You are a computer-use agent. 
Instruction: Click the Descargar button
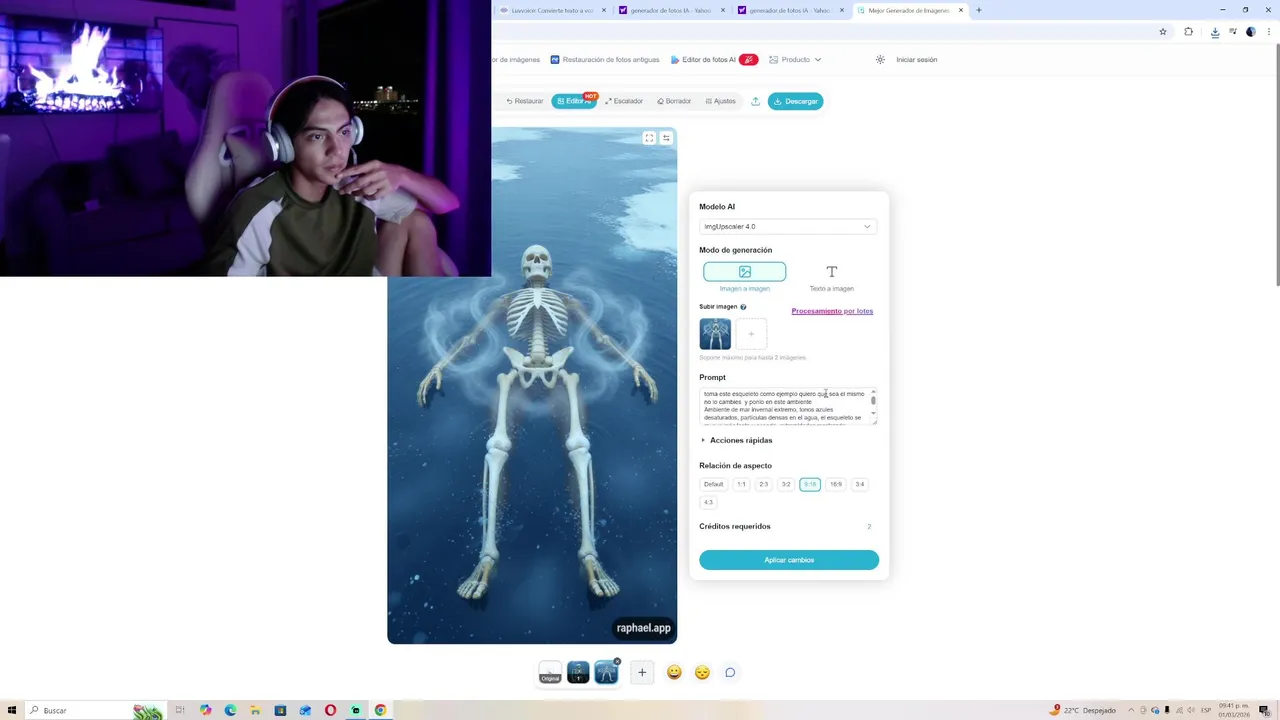(x=796, y=101)
